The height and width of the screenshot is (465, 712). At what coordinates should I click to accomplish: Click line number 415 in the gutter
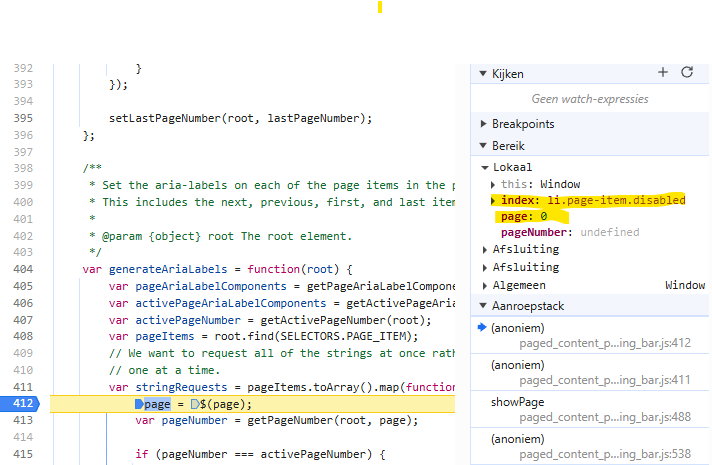click(23, 454)
